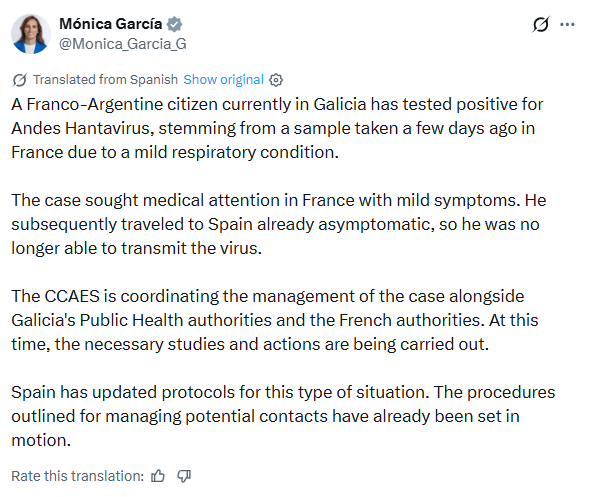This screenshot has width=589, height=497.
Task: Click the Grok icon beside Translated from Spanish
Action: click(20, 80)
